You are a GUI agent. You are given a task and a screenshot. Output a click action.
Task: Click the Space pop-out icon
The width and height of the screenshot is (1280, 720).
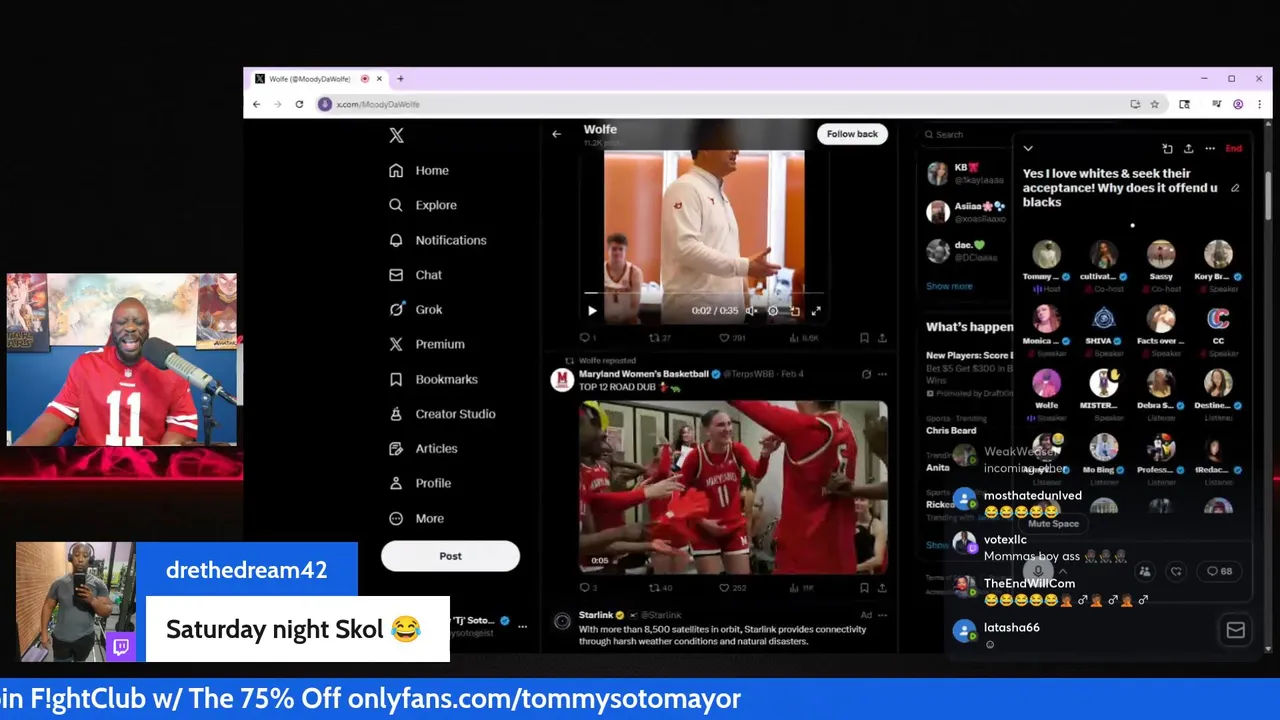coord(1167,149)
